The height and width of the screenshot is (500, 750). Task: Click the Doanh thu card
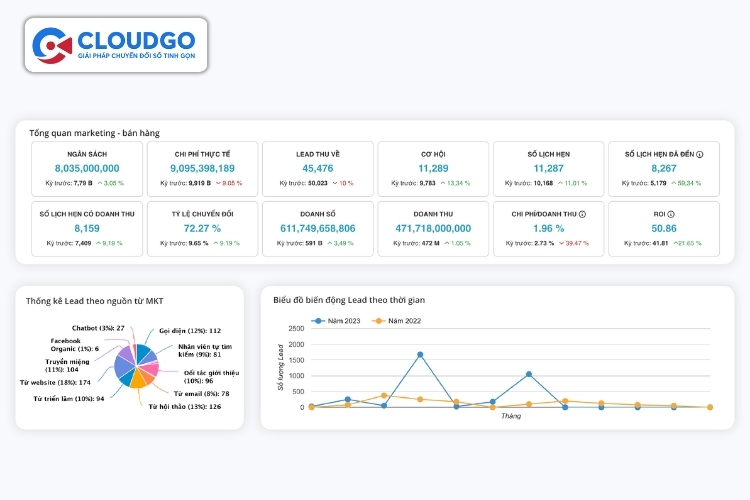[433, 229]
